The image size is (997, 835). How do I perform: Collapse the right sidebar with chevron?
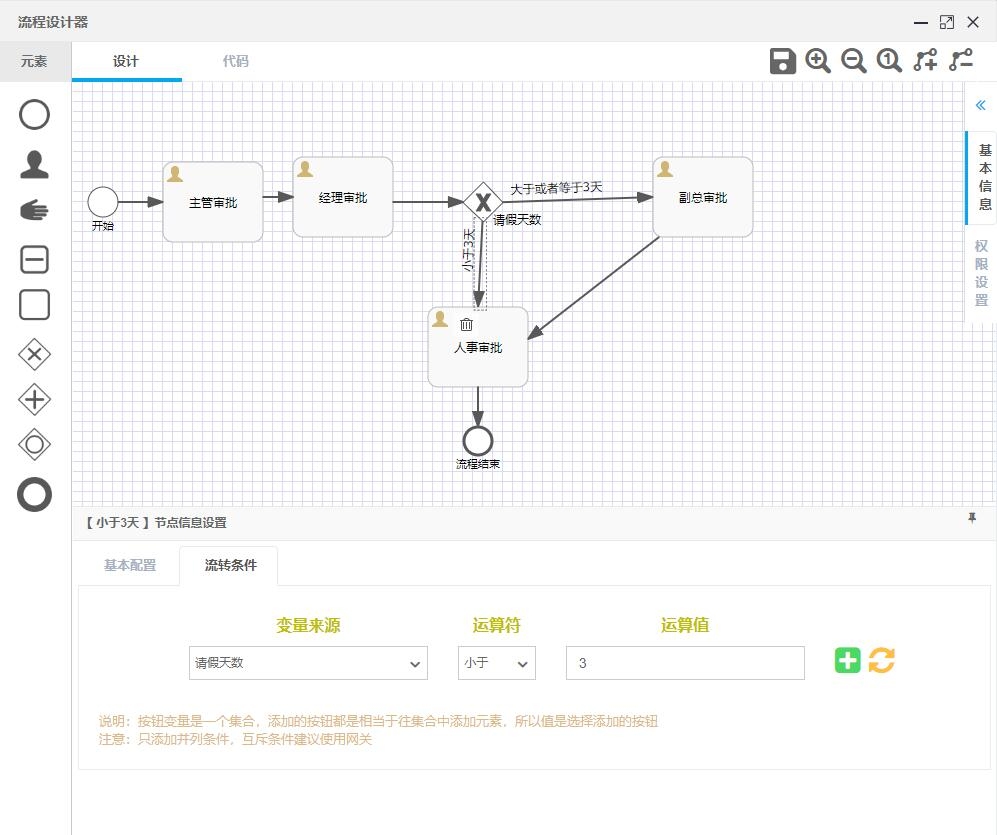click(979, 103)
